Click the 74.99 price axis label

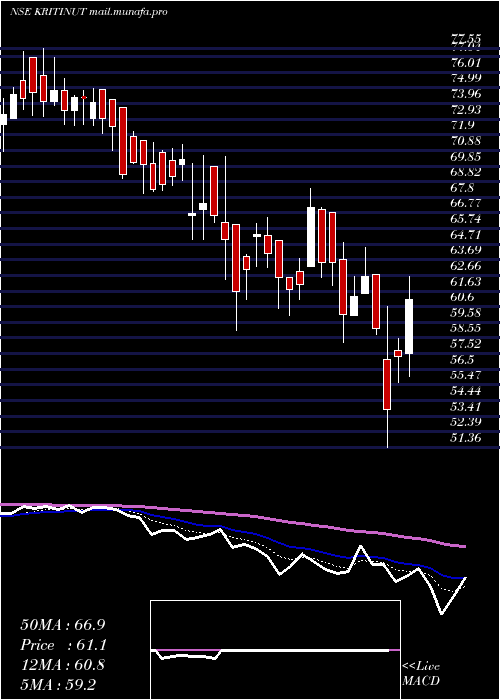click(466, 78)
